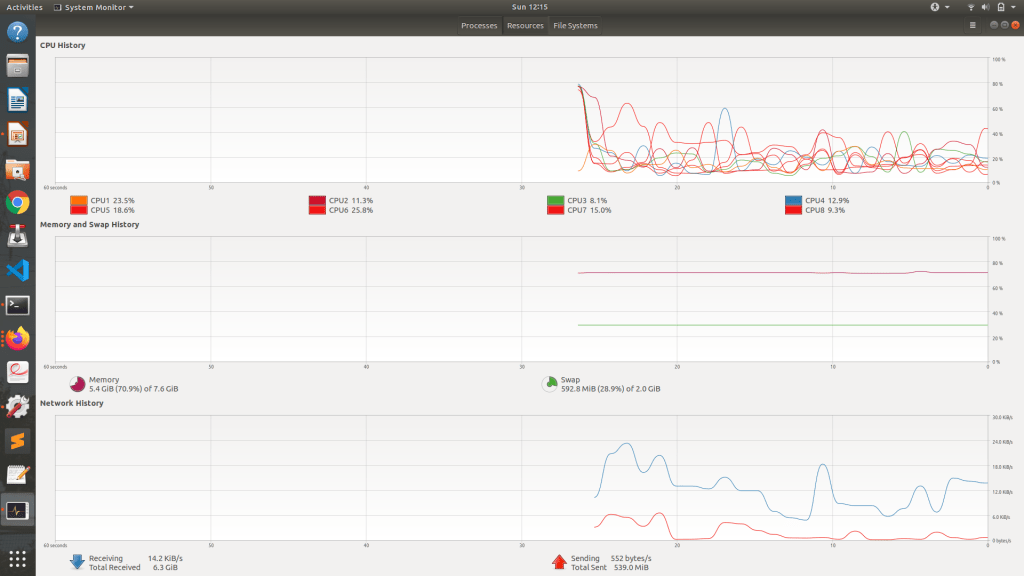
Task: Open Sublime Text from the dock
Action: tap(18, 440)
